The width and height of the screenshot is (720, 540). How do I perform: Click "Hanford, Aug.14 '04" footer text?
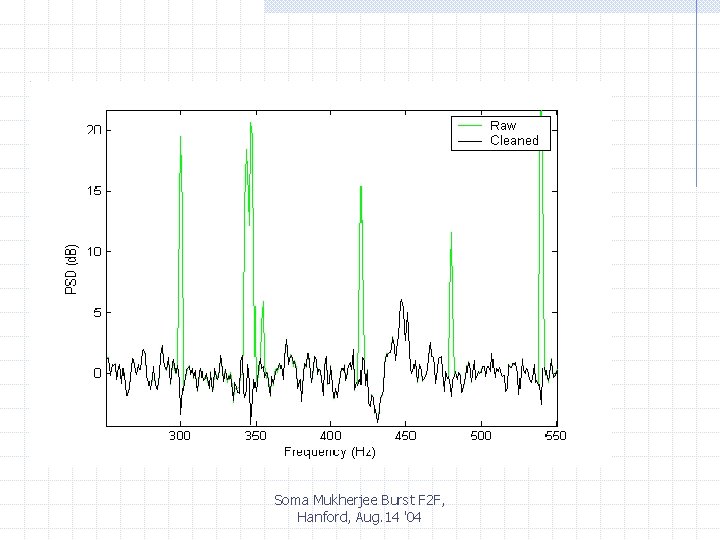point(359,517)
